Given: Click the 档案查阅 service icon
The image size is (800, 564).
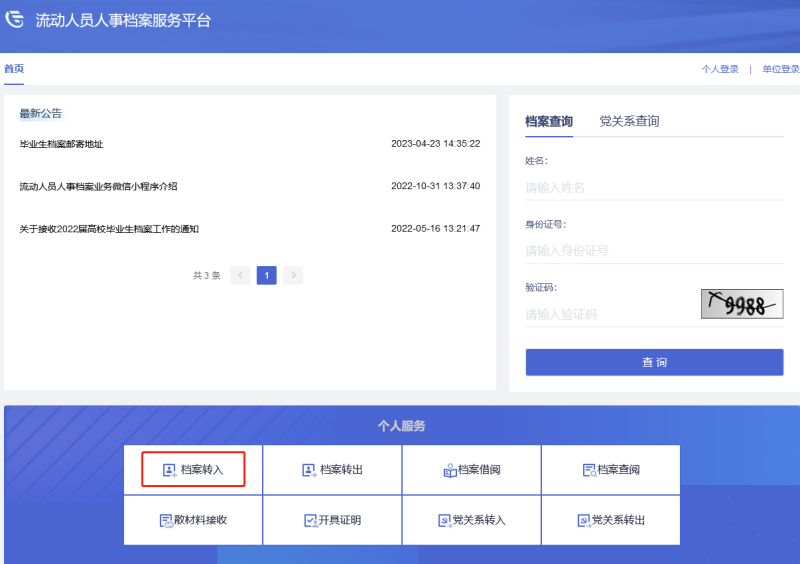Looking at the screenshot, I should point(589,470).
